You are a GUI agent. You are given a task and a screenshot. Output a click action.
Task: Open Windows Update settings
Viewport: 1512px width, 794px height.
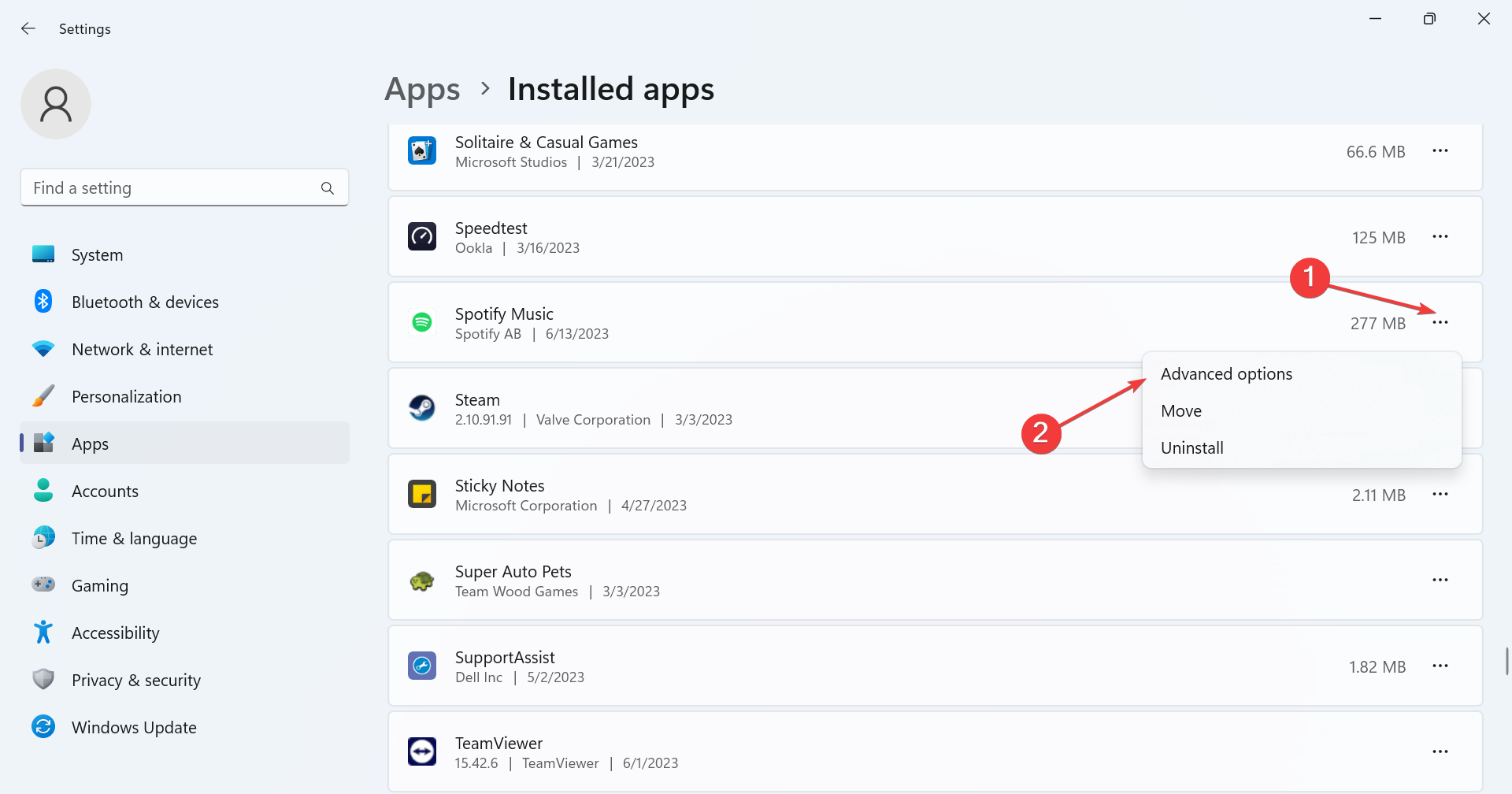[x=184, y=727]
